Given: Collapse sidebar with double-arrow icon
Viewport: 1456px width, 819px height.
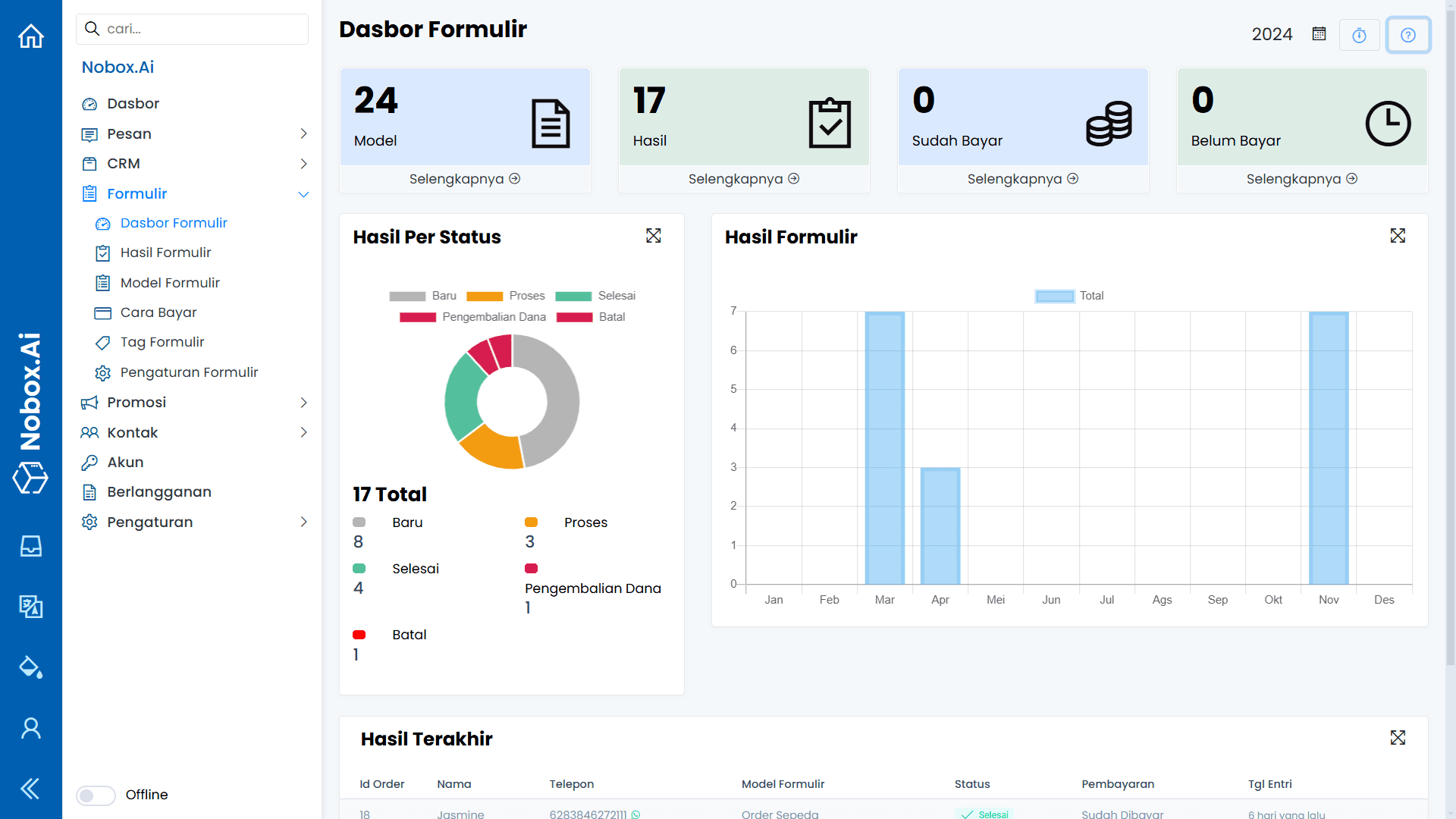Looking at the screenshot, I should tap(31, 789).
